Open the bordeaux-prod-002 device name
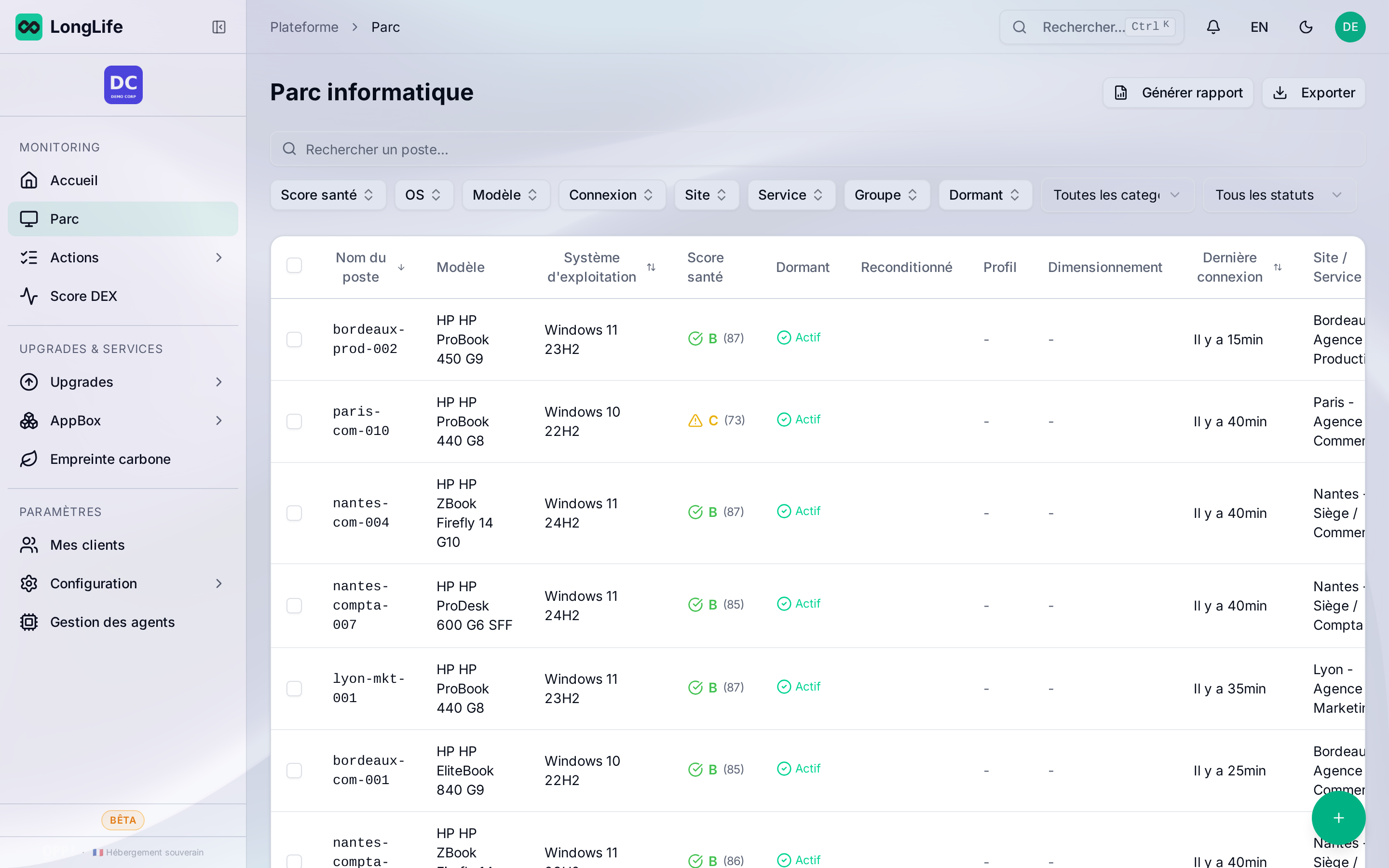 coord(368,339)
